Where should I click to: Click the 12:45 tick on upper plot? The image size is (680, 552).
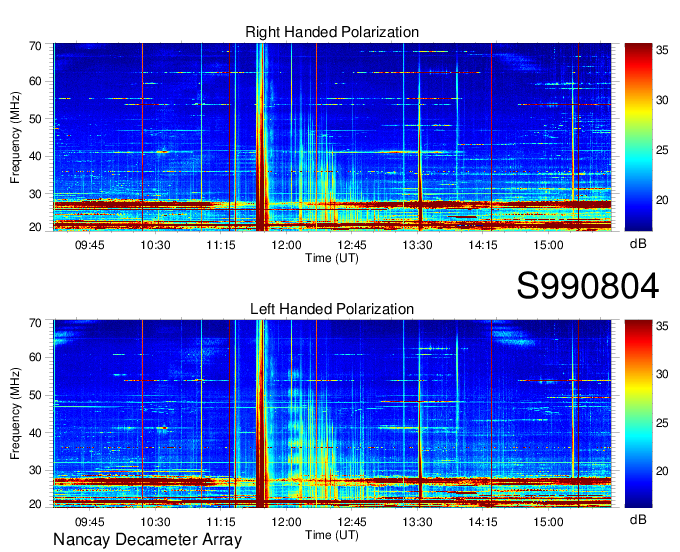(352, 245)
